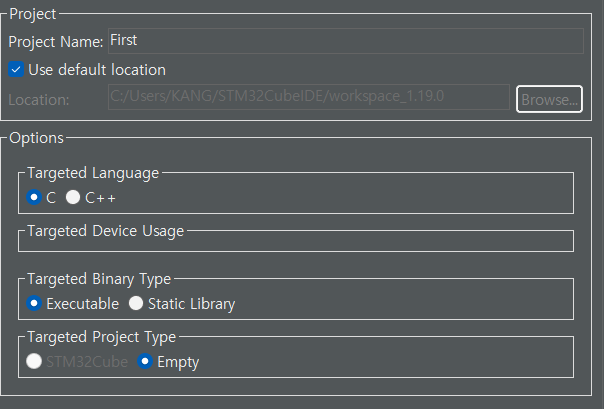Click inside the empty Targeted Device Usage box

tap(296, 245)
